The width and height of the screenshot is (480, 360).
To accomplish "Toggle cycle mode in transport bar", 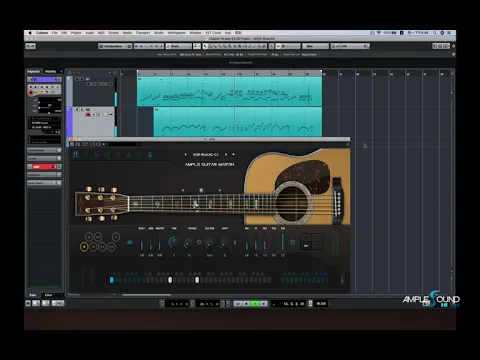I will click(238, 304).
